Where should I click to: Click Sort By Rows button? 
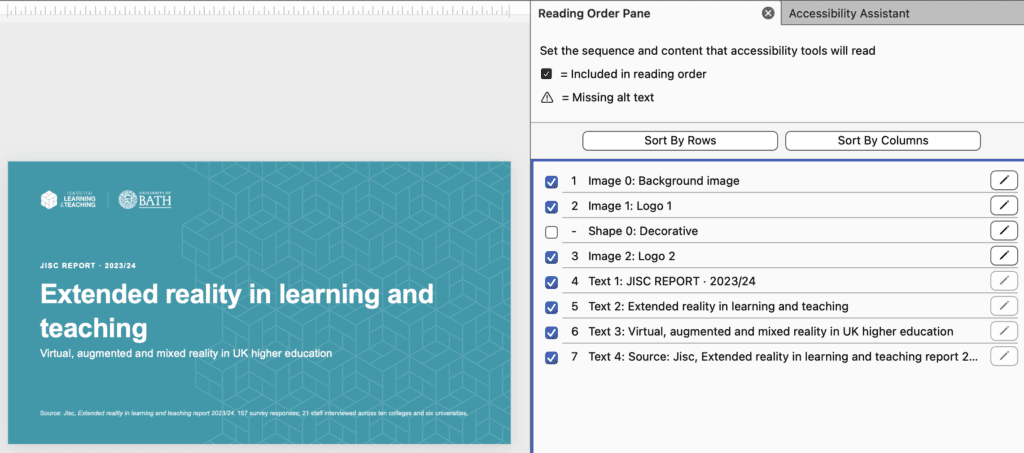tap(680, 140)
